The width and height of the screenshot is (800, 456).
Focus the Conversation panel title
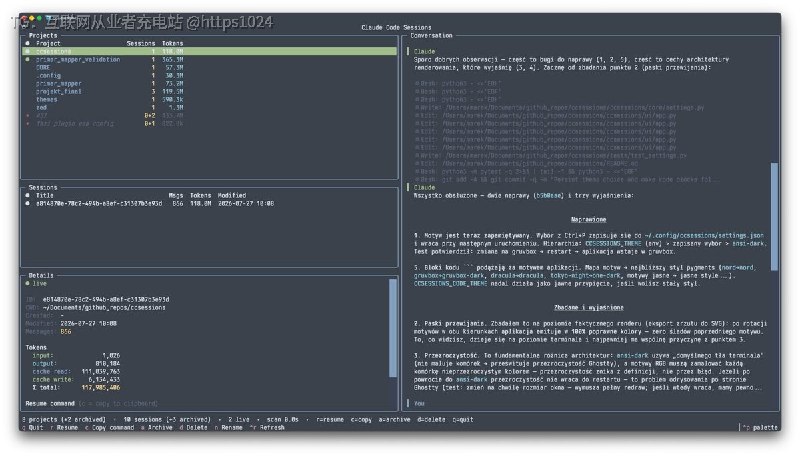tap(431, 36)
